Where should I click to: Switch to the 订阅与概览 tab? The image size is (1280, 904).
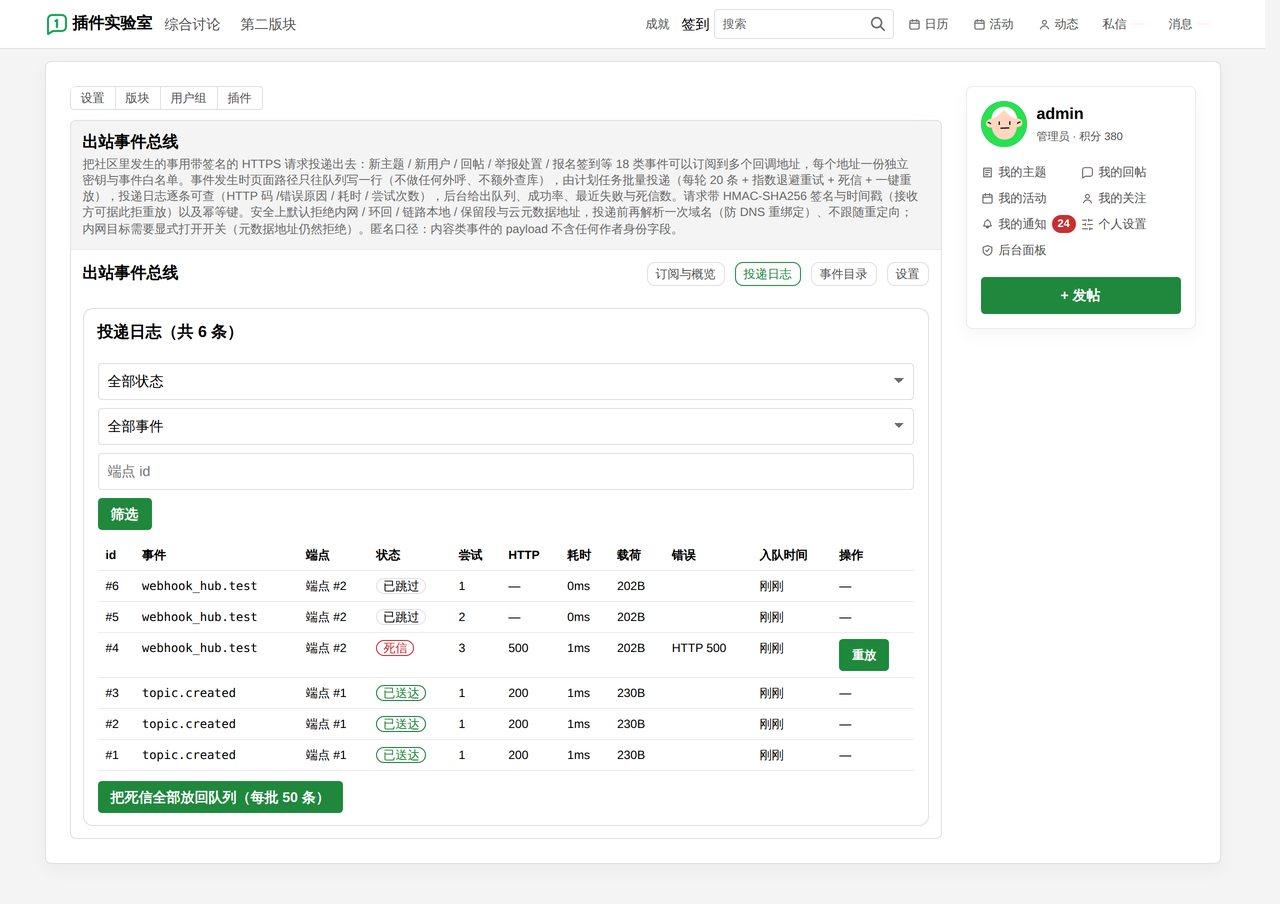click(x=686, y=274)
